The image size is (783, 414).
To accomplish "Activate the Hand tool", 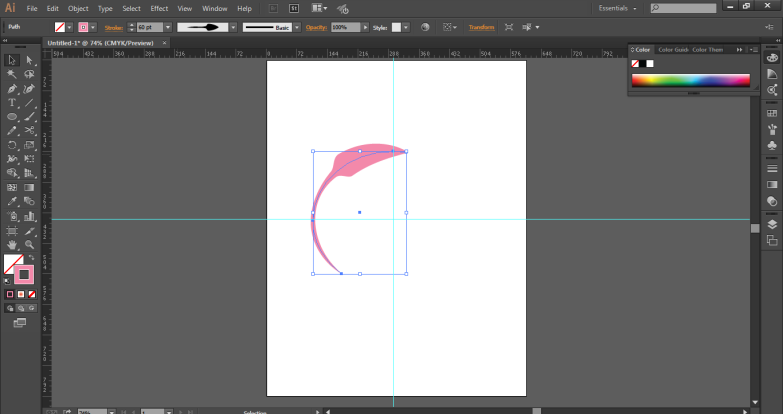I will [12, 243].
